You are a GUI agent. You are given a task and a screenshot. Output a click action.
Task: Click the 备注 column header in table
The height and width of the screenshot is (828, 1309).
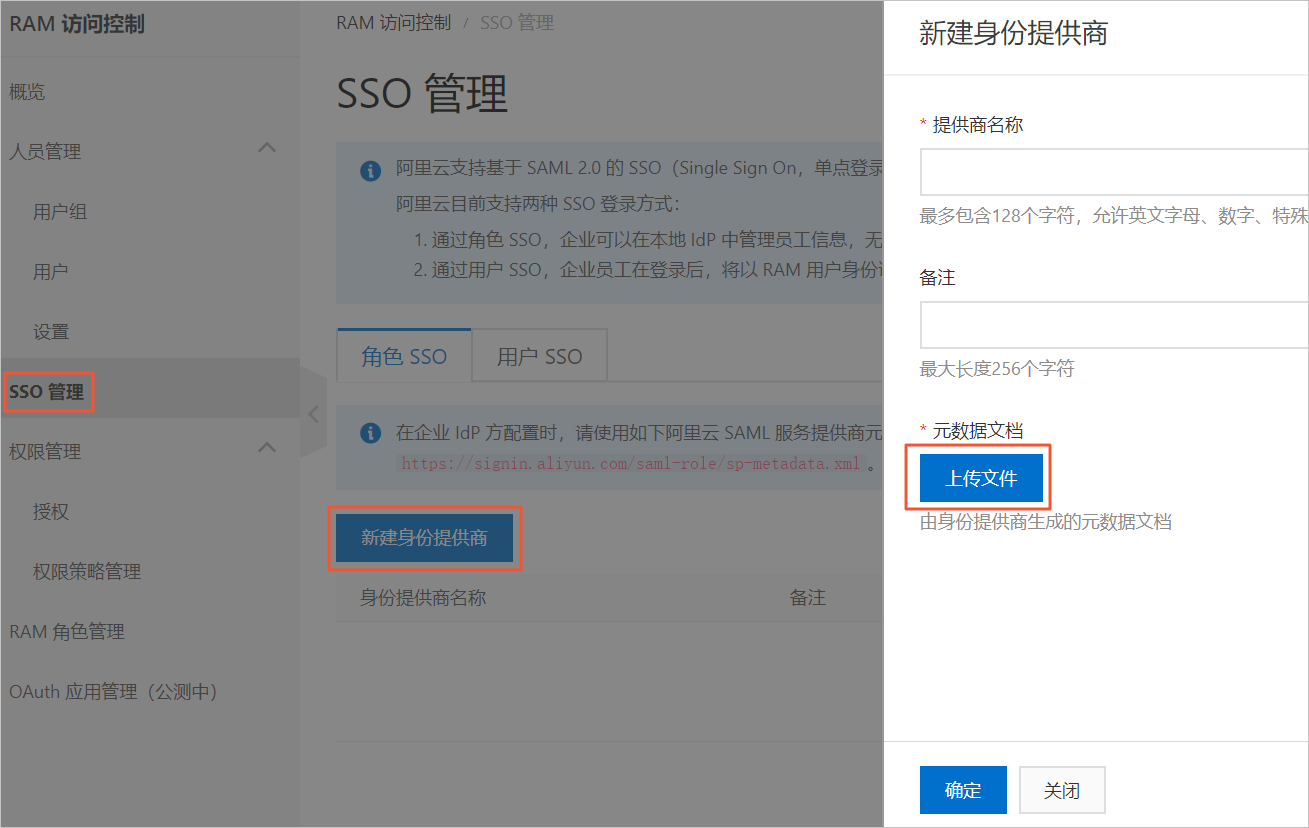pos(808,597)
